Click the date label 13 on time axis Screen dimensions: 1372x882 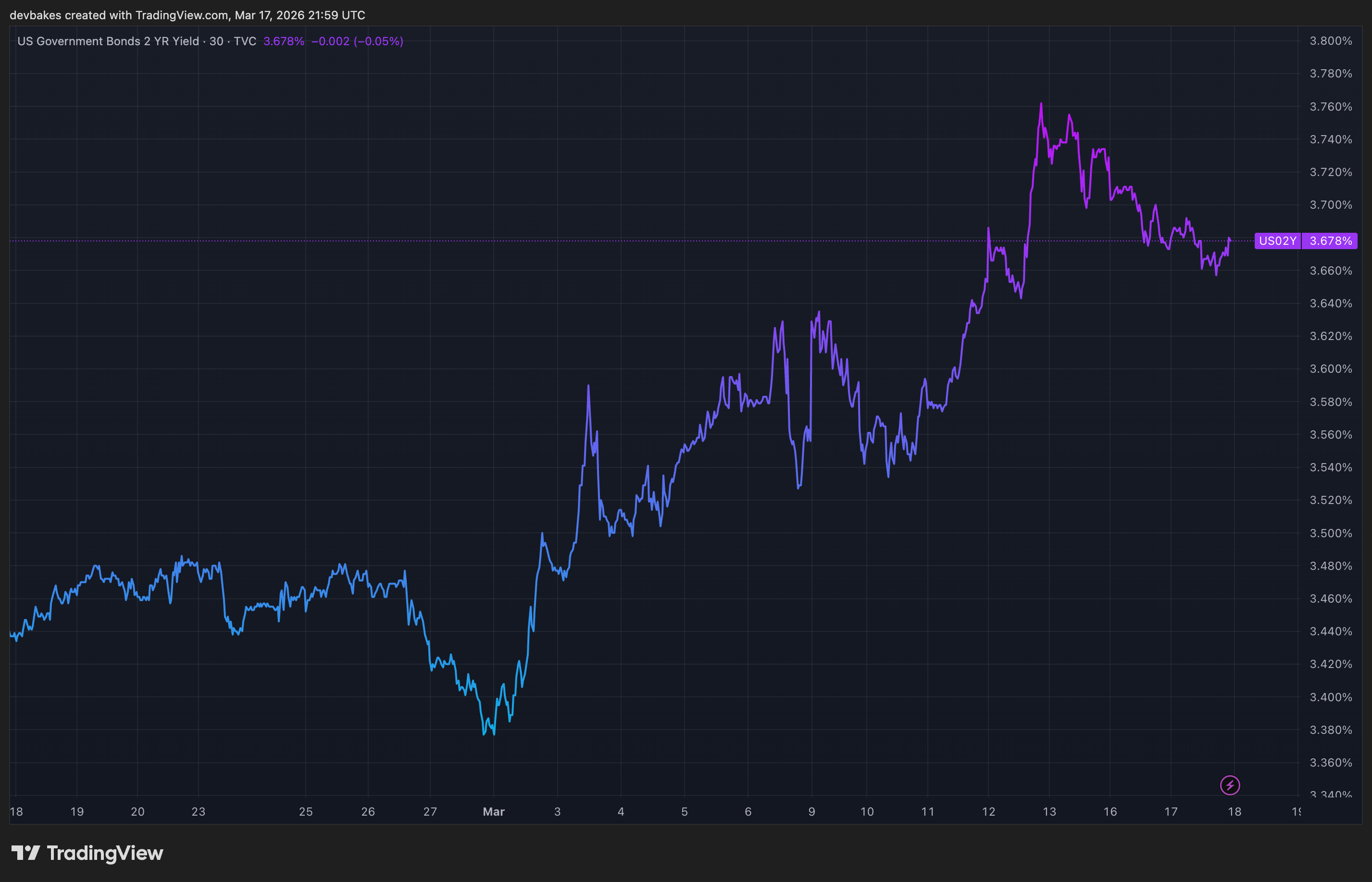(x=1048, y=812)
